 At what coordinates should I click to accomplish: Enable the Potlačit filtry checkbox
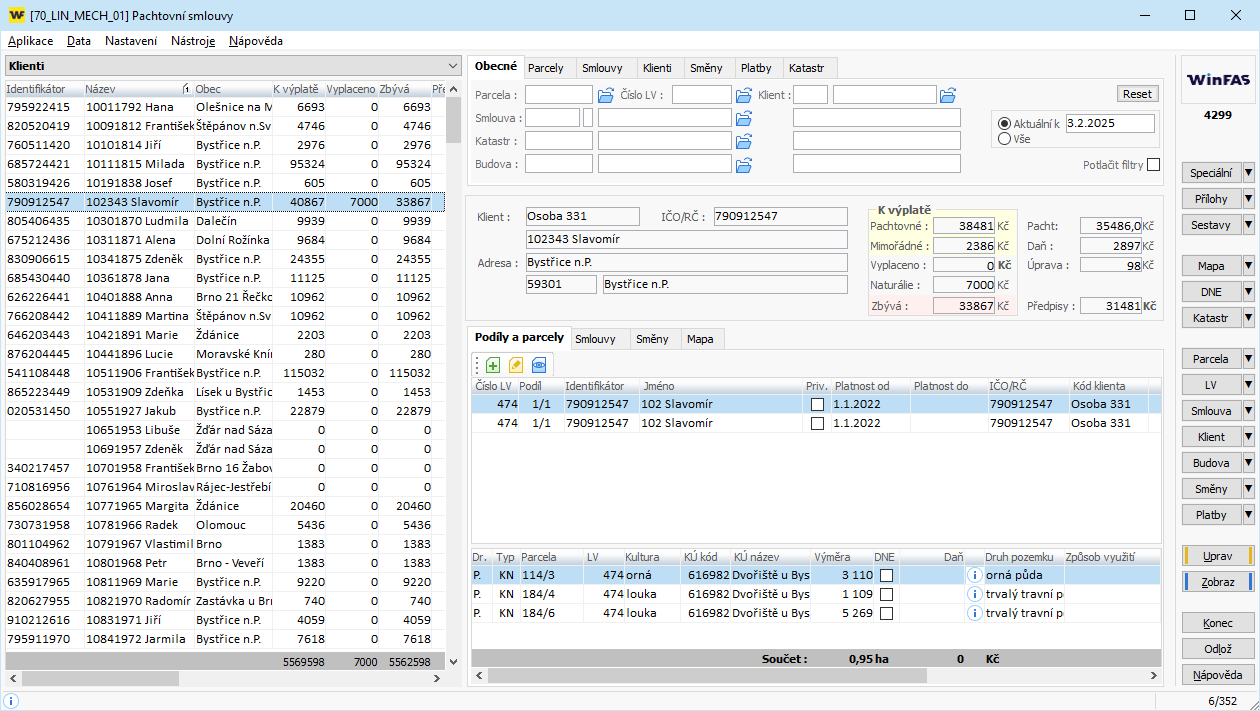[1154, 165]
